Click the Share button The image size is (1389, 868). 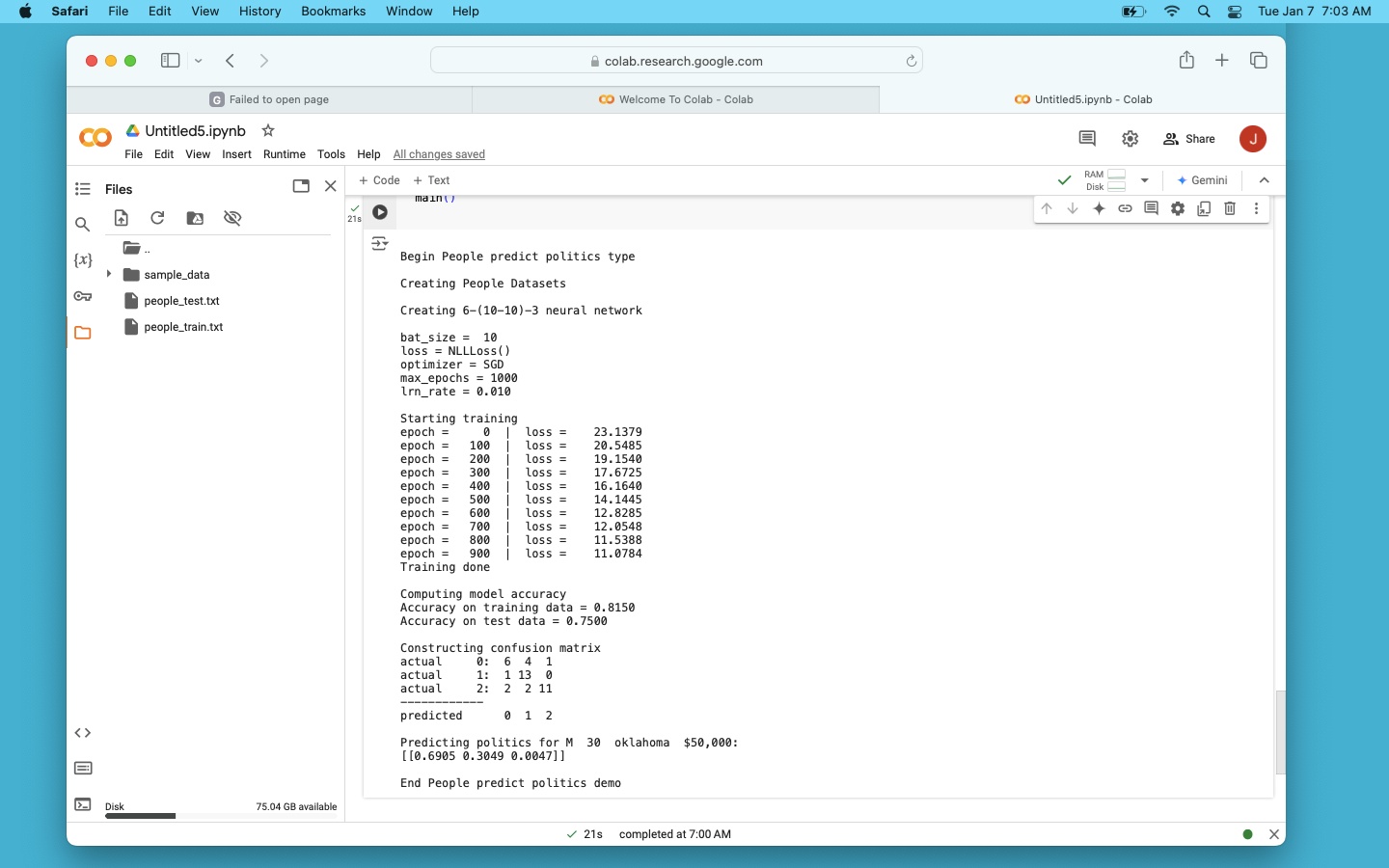click(1189, 139)
